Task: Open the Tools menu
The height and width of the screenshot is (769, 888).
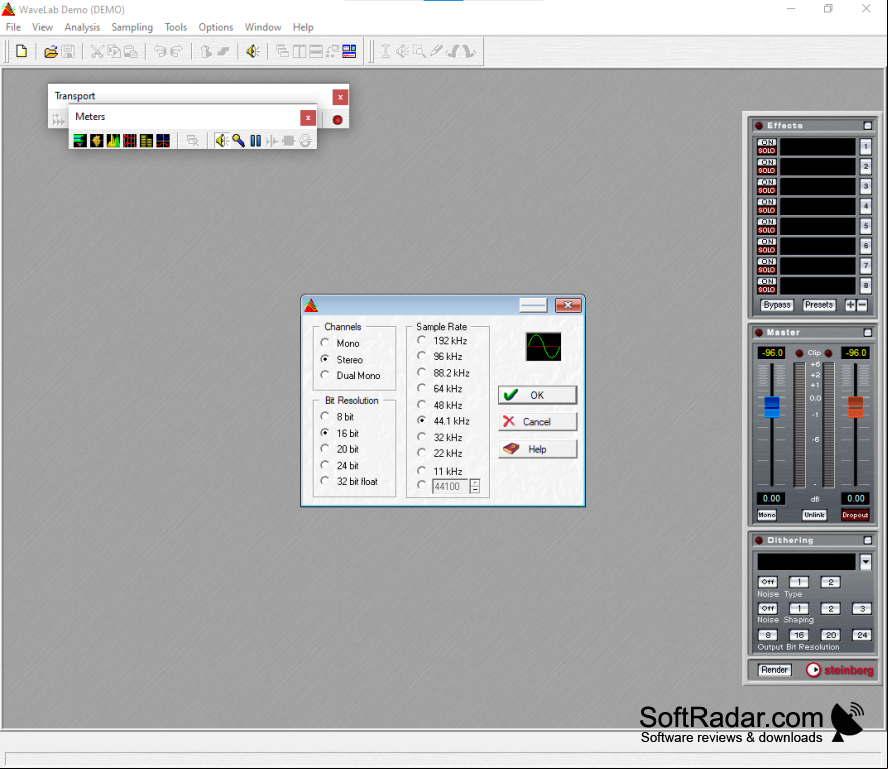Action: point(176,27)
